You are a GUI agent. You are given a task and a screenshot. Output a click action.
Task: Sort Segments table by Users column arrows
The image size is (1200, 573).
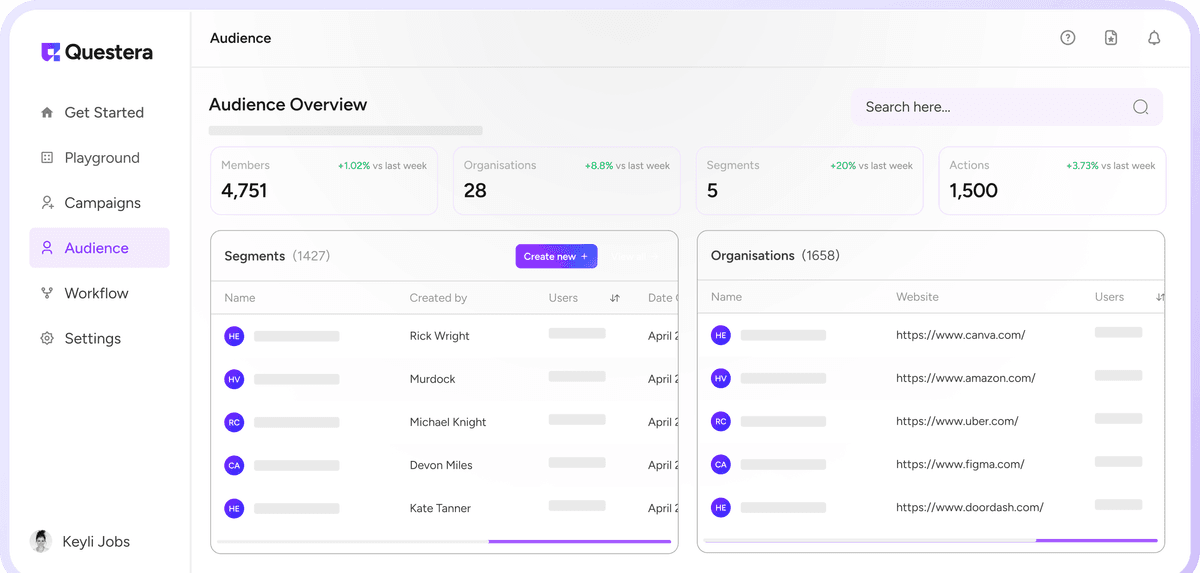[615, 298]
